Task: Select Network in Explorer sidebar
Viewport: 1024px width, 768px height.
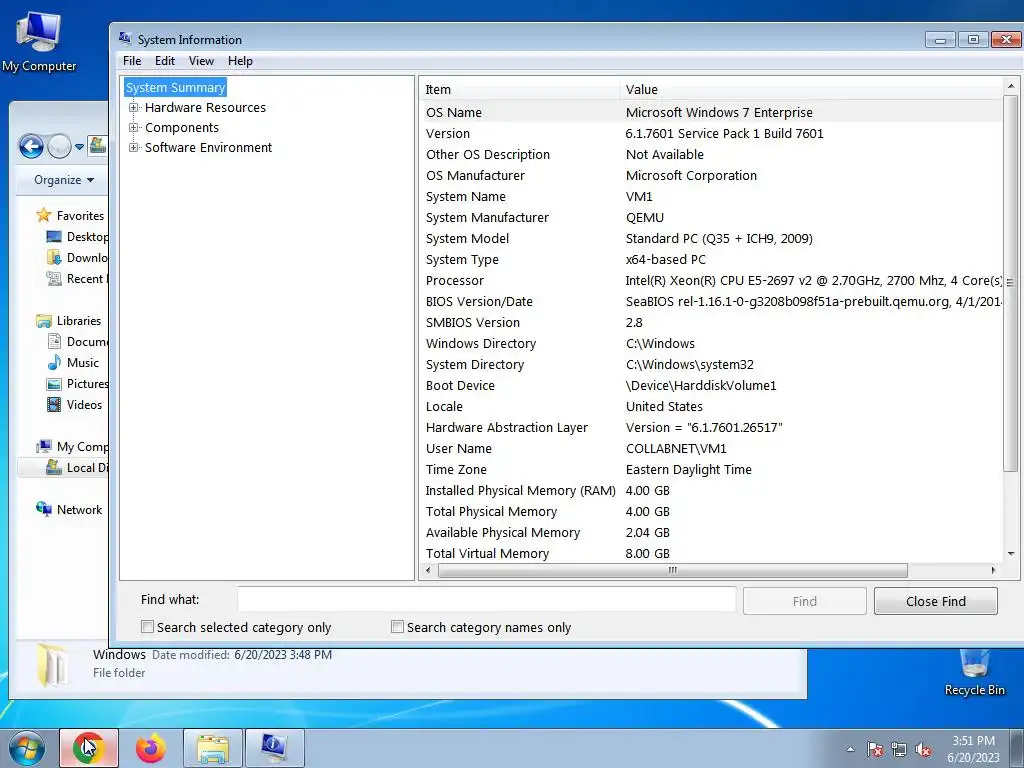Action: [69, 509]
